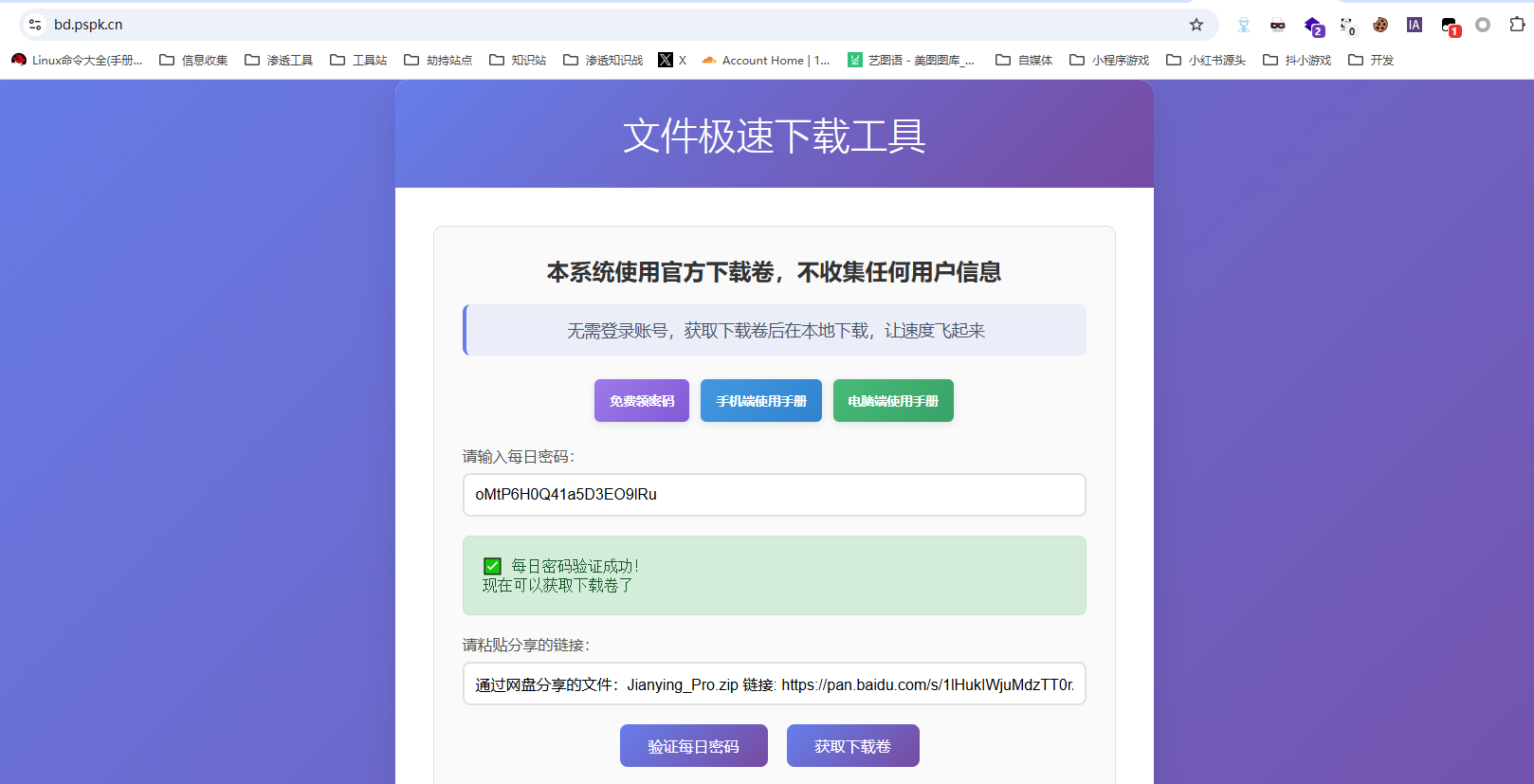Click the 免费领密码 button
Image resolution: width=1534 pixels, height=784 pixels.
[x=642, y=401]
